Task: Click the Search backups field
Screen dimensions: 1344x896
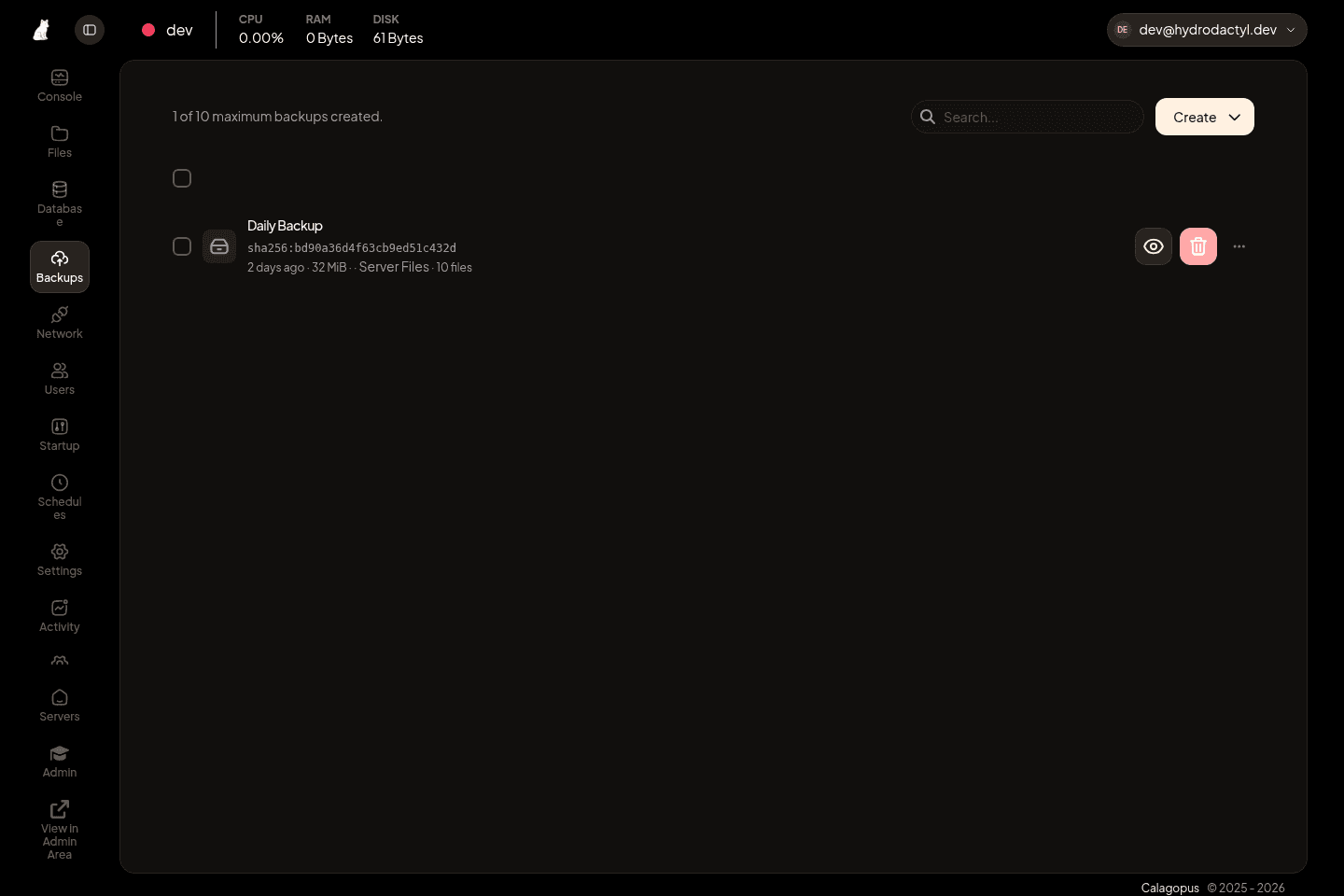Action: tap(1028, 117)
